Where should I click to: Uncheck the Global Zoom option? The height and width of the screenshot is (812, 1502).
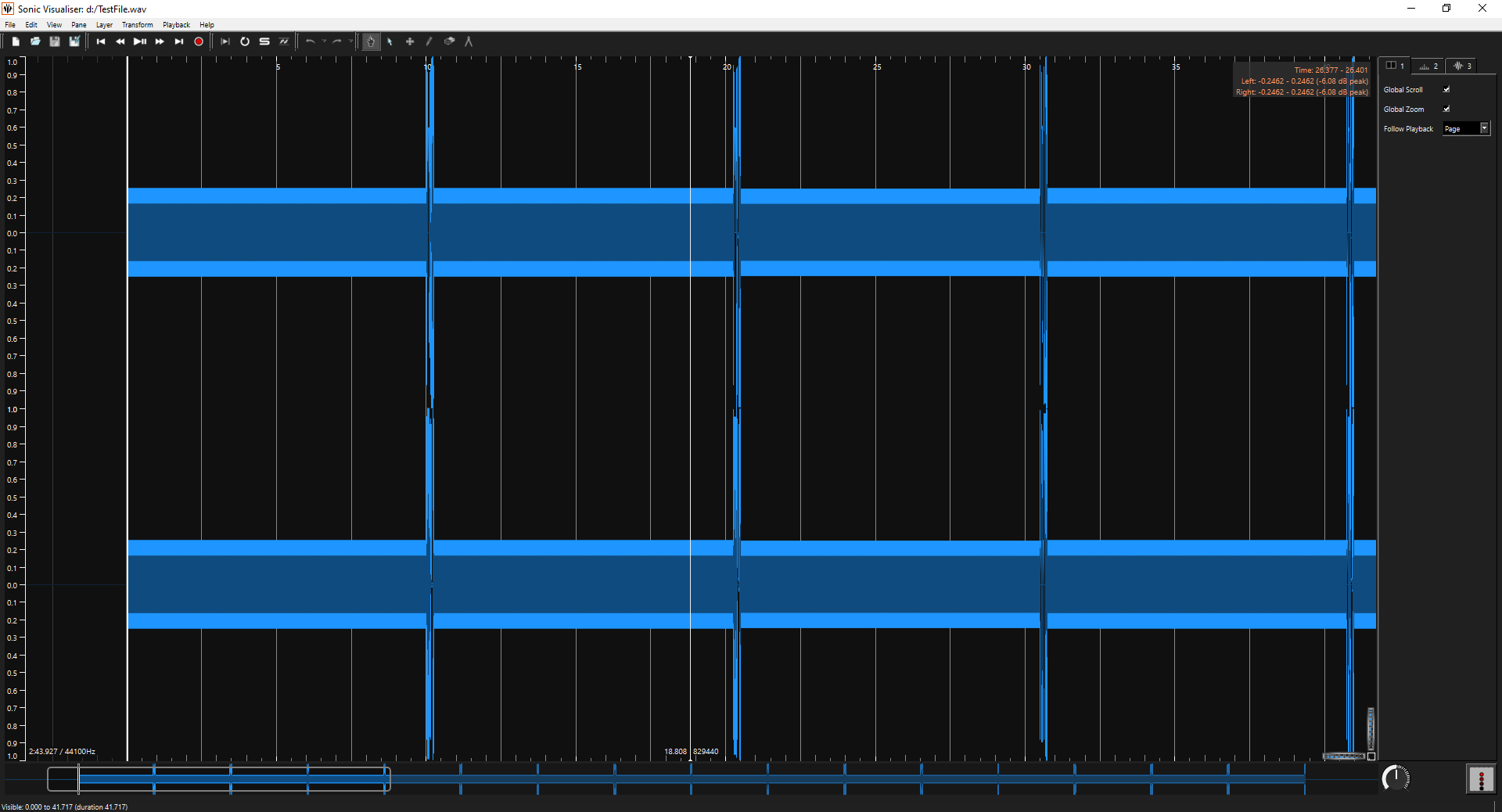1446,109
